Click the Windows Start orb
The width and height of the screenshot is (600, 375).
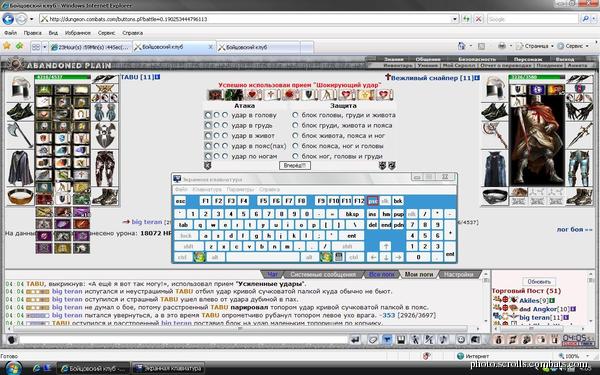click(x=13, y=368)
